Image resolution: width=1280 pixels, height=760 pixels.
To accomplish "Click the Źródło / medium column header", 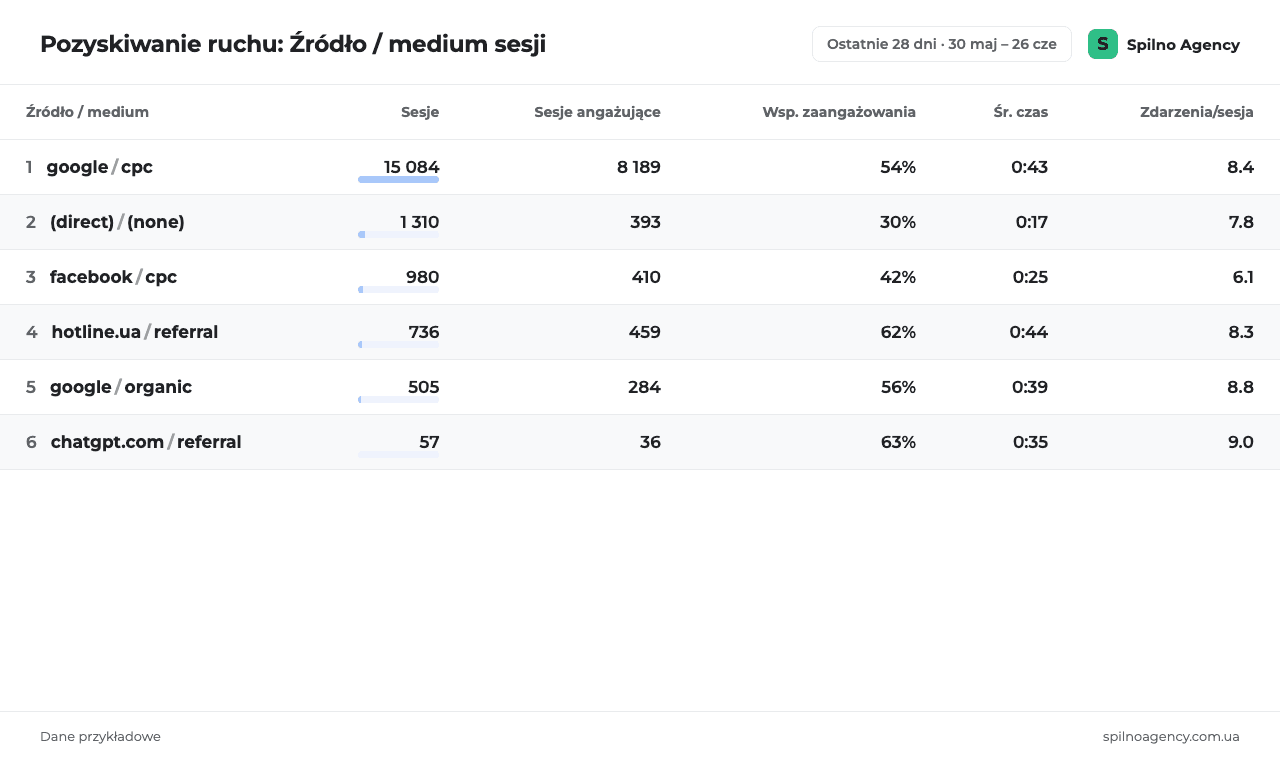I will pos(87,112).
